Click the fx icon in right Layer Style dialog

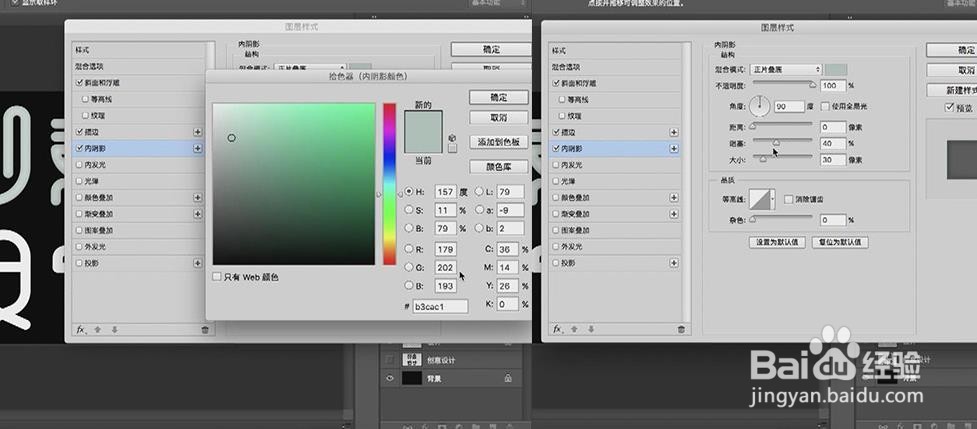coord(558,329)
